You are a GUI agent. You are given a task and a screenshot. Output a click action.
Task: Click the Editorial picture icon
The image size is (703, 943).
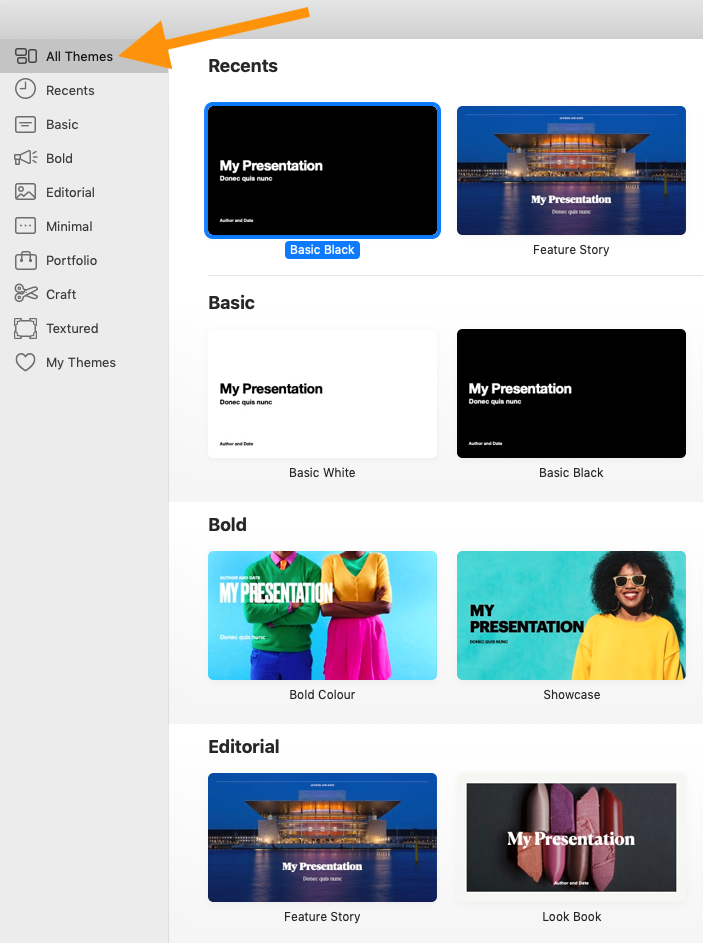tap(25, 192)
